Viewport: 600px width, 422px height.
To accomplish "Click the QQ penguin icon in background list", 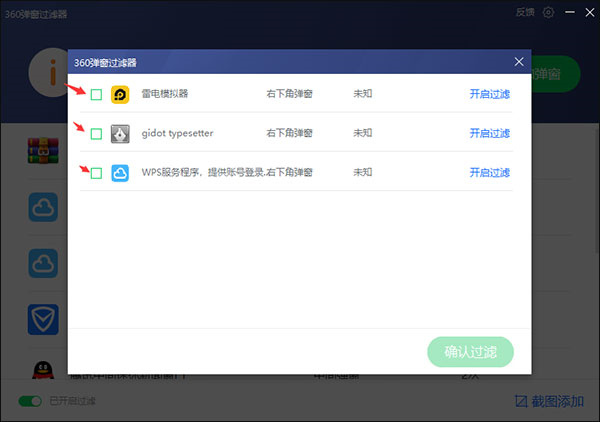I will click(43, 370).
